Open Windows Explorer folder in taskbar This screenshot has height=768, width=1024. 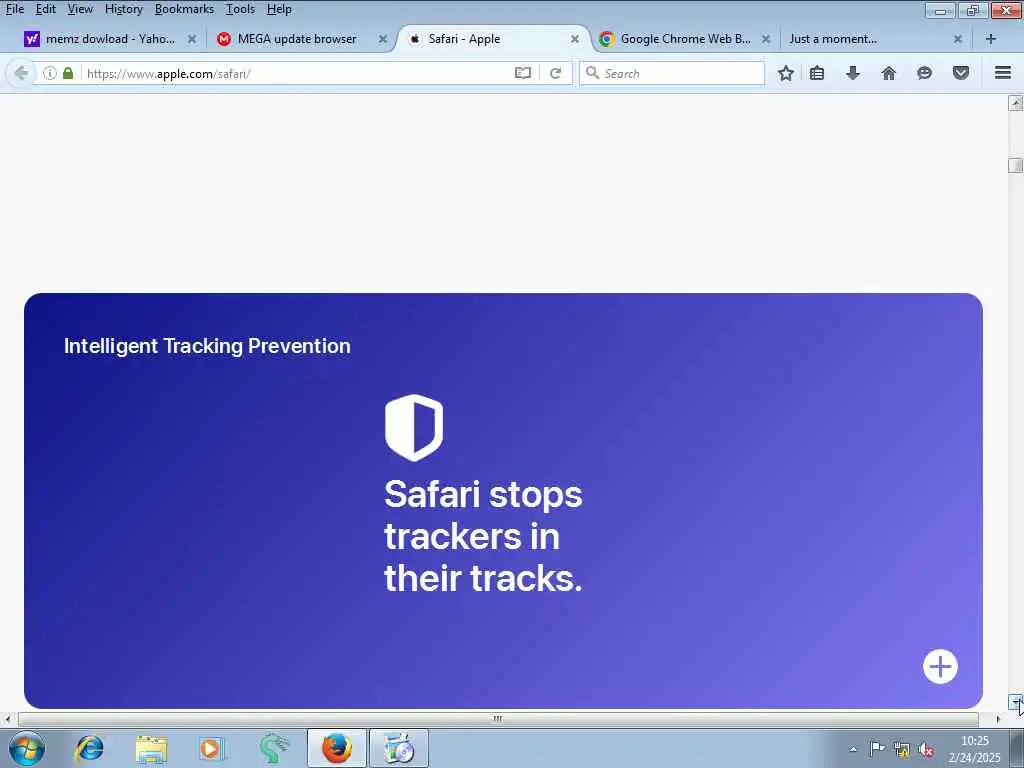[152, 748]
